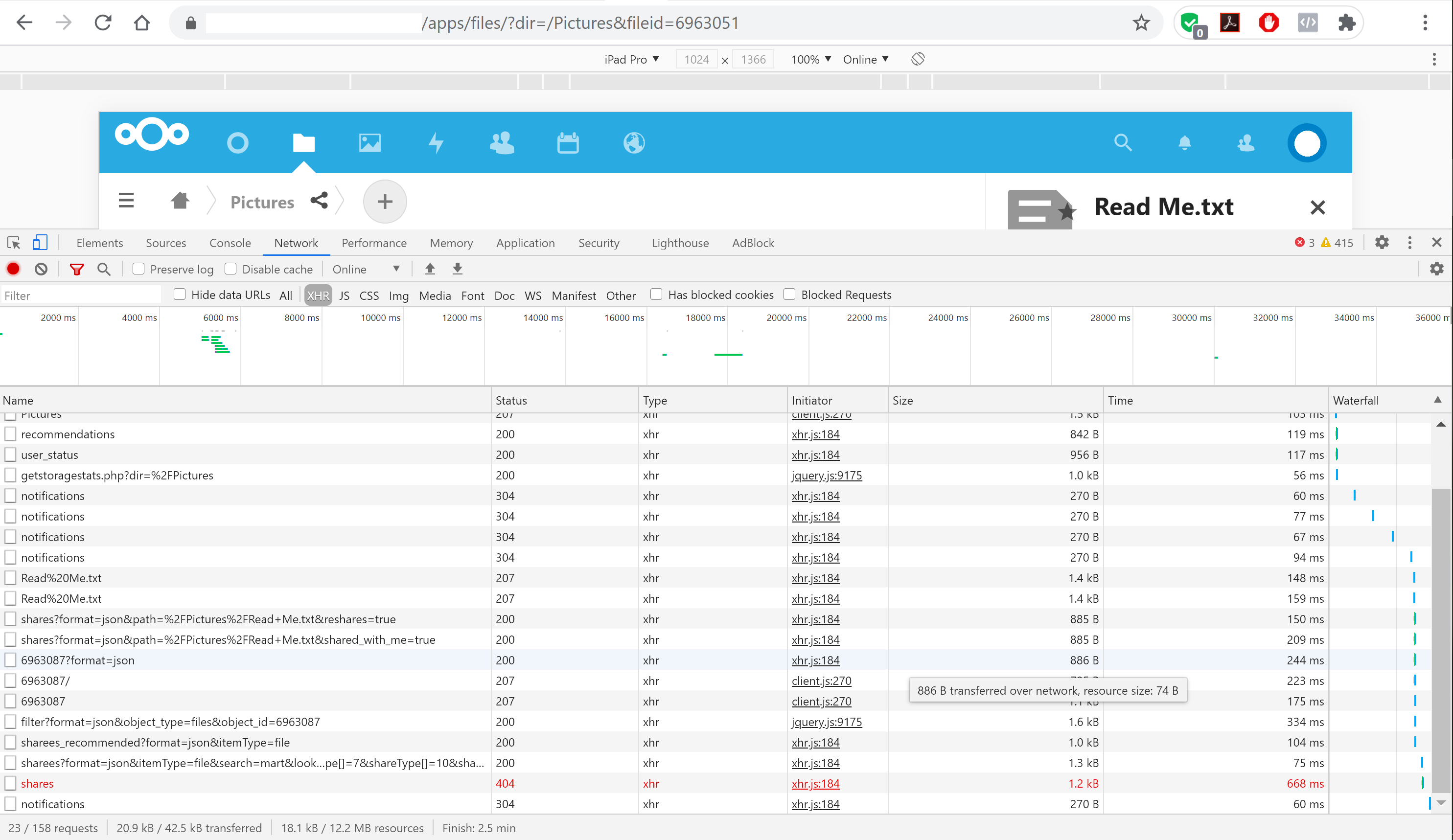Check the Disable cache option
The image size is (1453, 840).
click(x=231, y=269)
